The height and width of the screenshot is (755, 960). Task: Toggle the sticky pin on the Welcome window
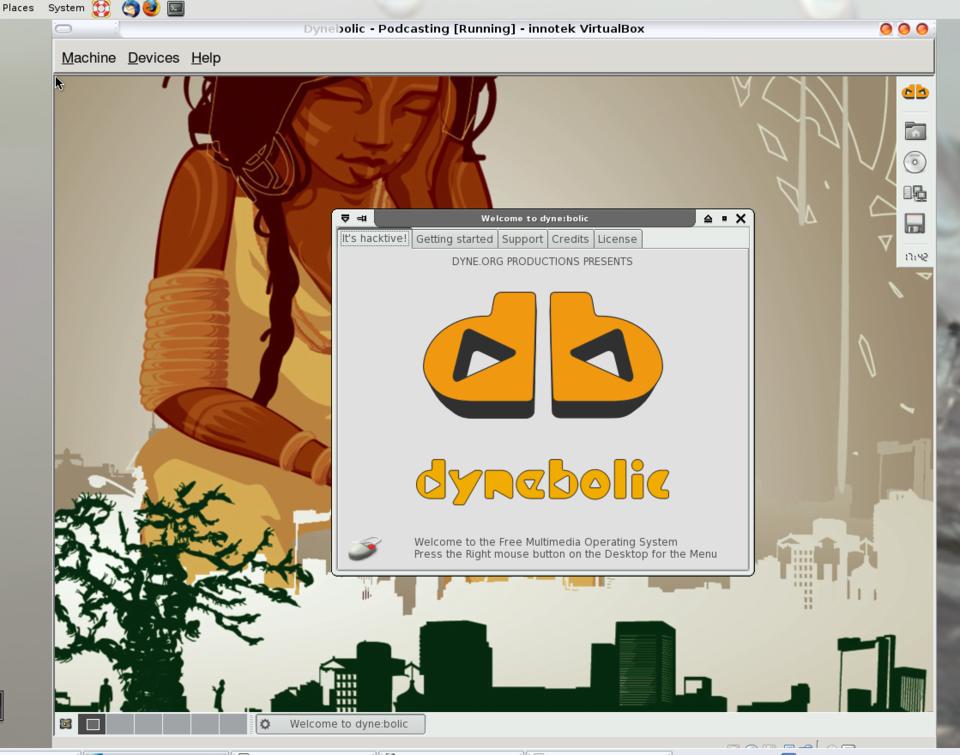tap(362, 218)
